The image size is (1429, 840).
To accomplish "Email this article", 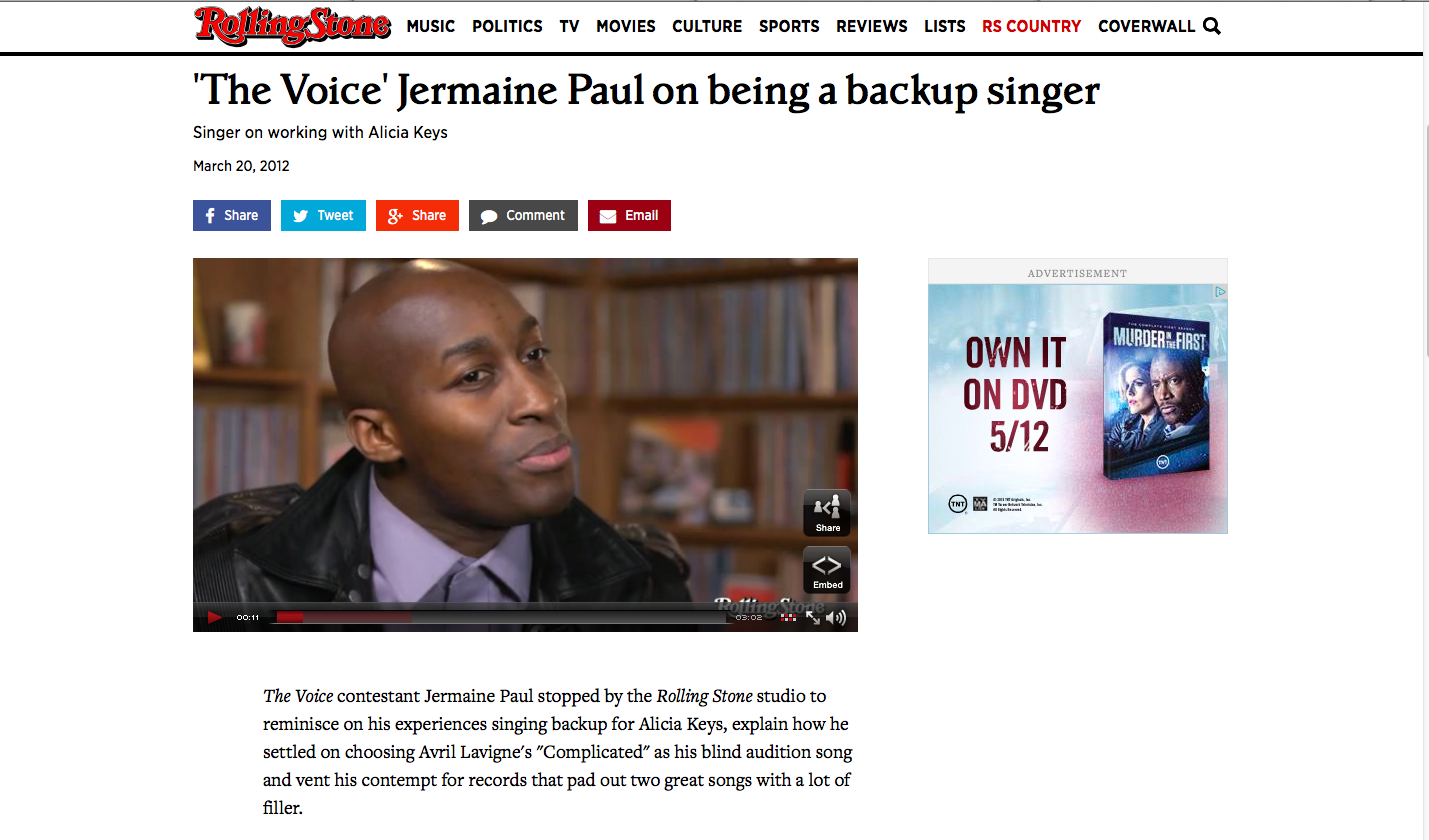I will point(629,215).
